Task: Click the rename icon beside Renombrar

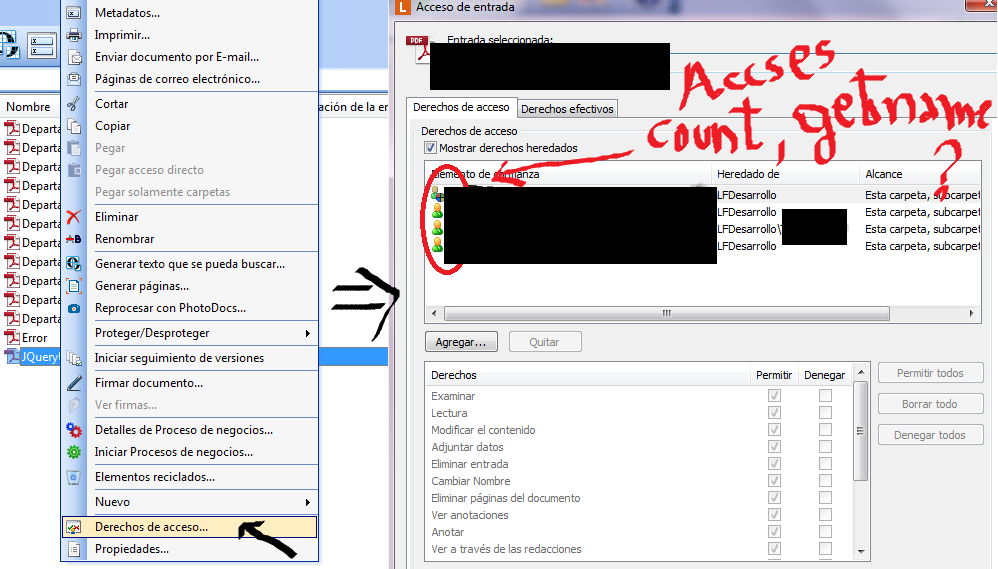Action: [x=74, y=239]
